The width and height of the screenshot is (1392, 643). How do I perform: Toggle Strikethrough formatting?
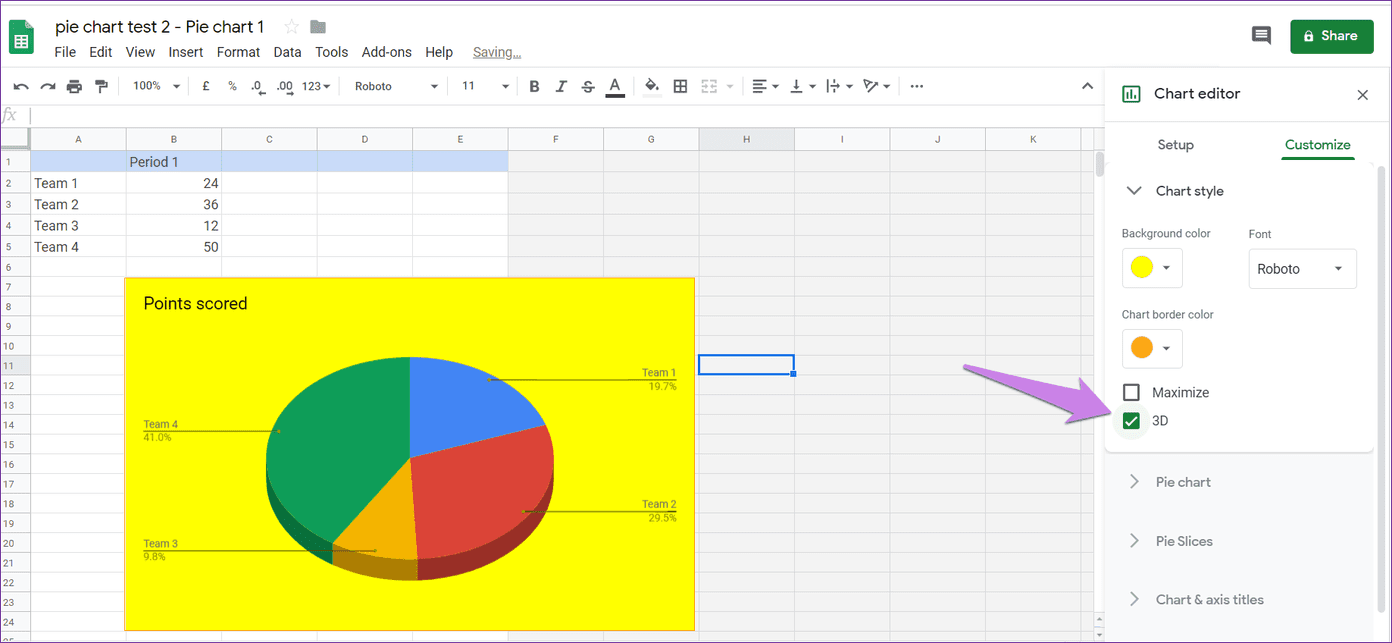point(588,87)
